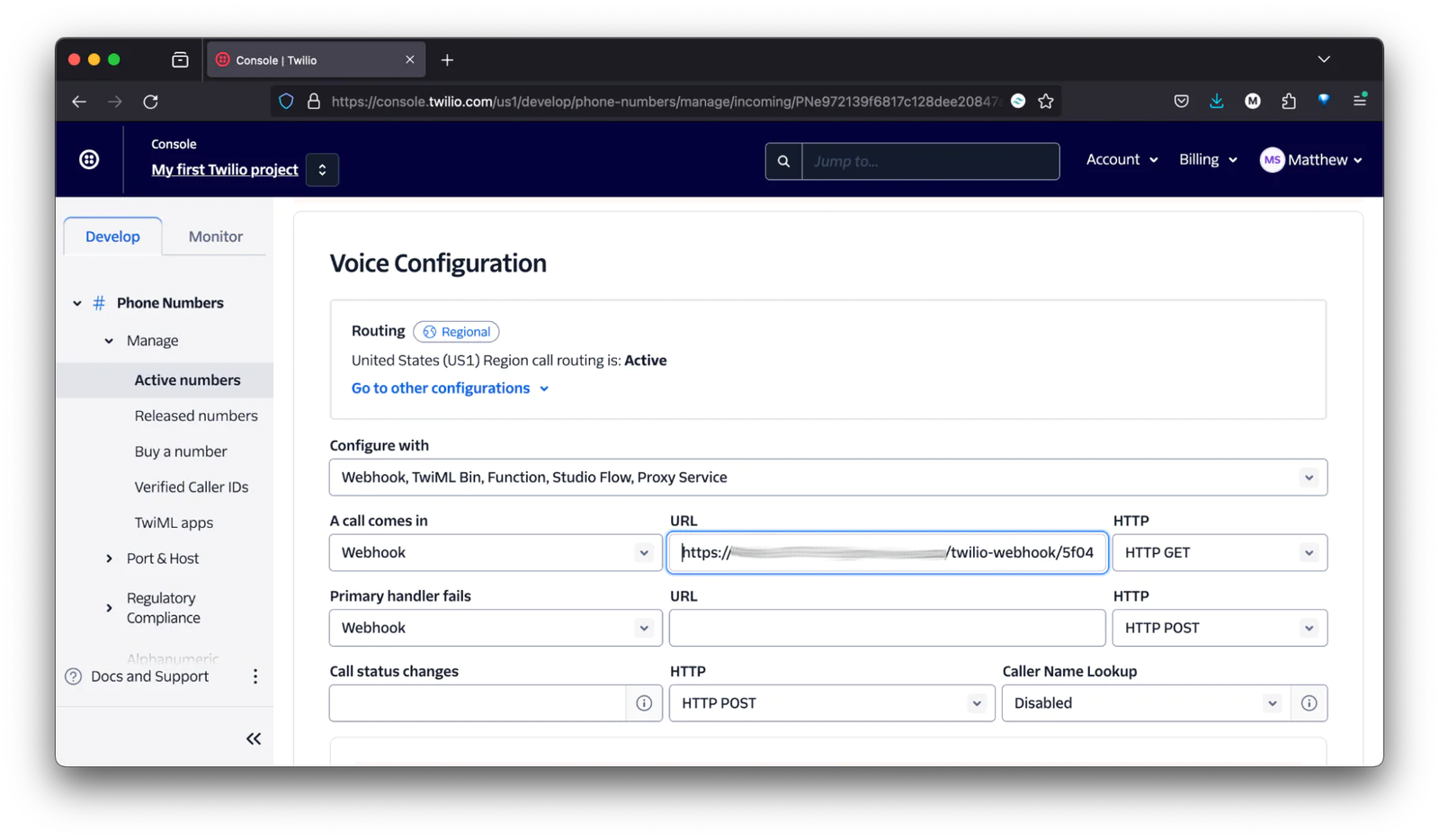Click the Jump to search field
This screenshot has width=1439, height=840.
930,161
